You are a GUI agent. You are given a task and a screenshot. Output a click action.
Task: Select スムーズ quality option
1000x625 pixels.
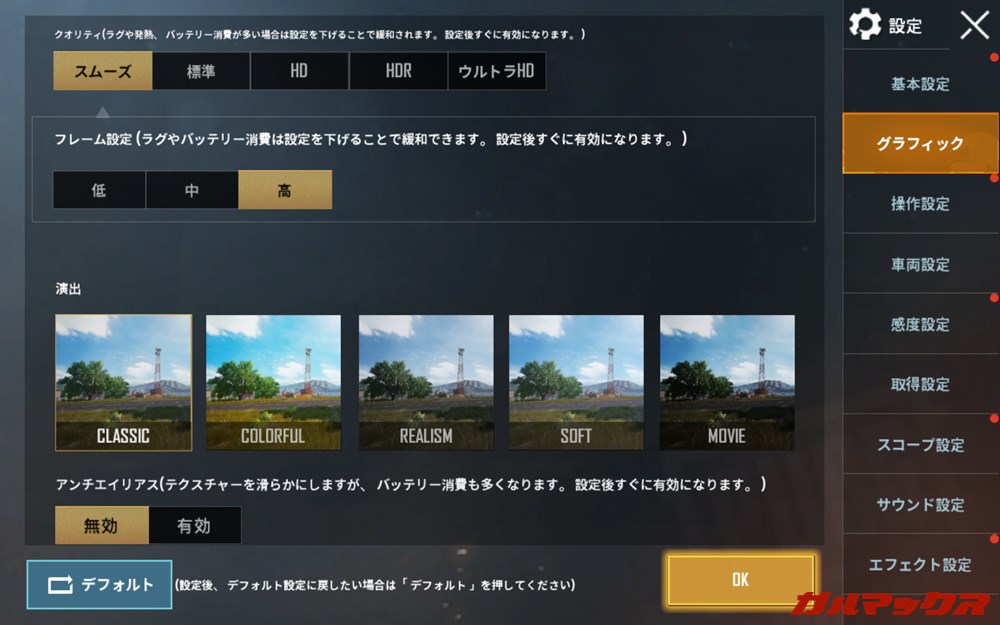click(103, 71)
